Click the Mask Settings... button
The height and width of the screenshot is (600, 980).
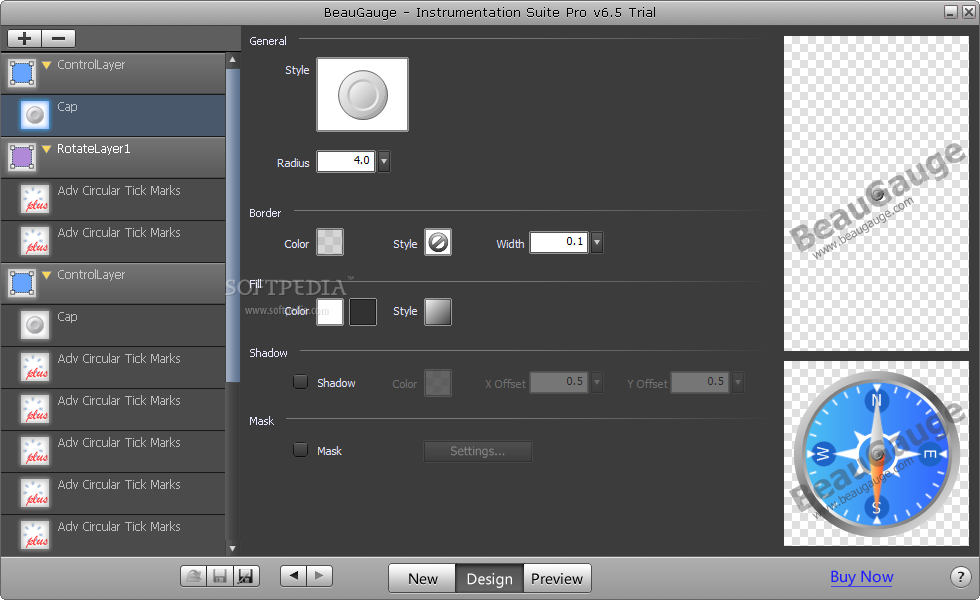tap(478, 451)
